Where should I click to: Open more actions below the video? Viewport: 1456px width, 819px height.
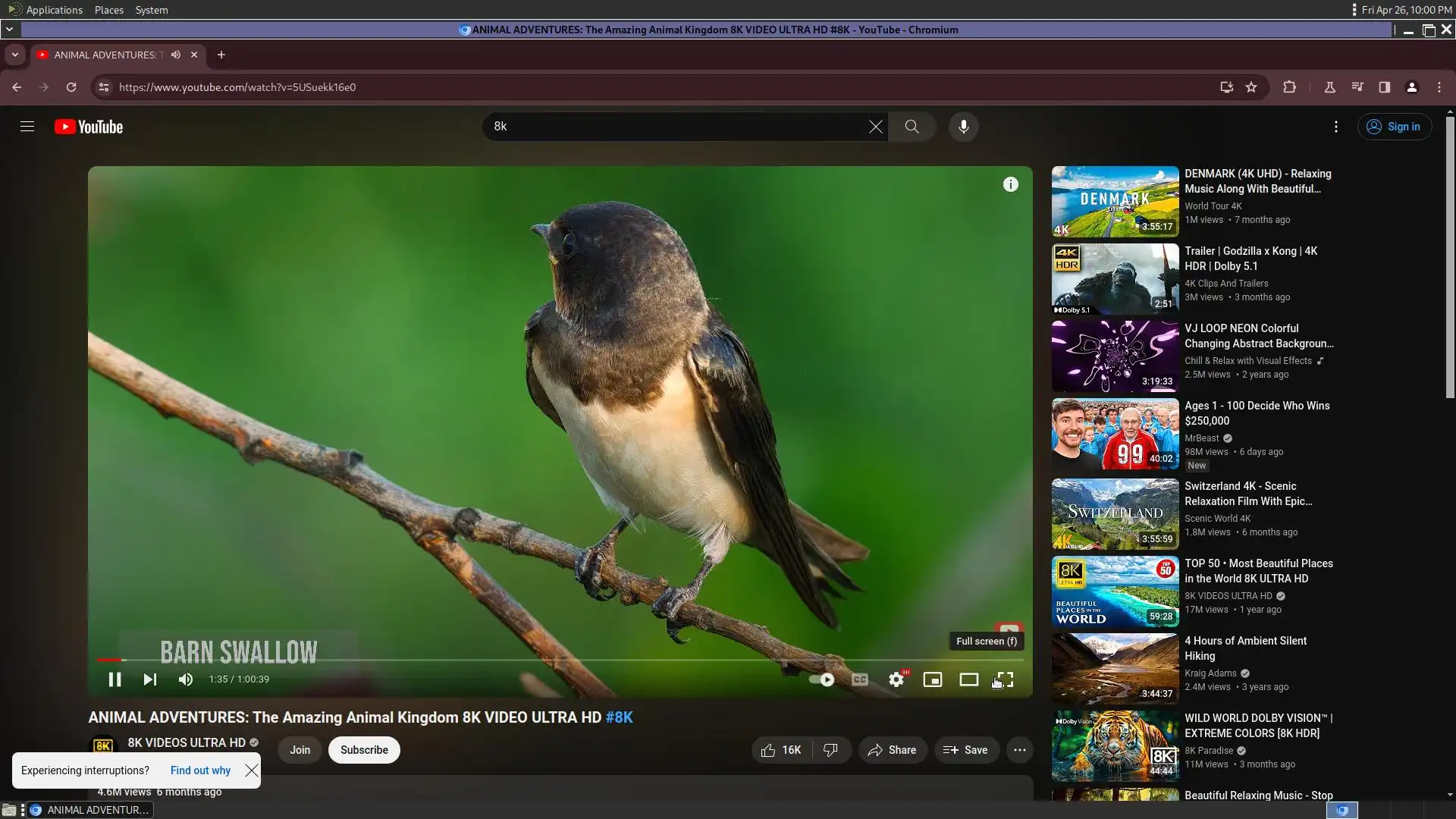tap(1019, 750)
